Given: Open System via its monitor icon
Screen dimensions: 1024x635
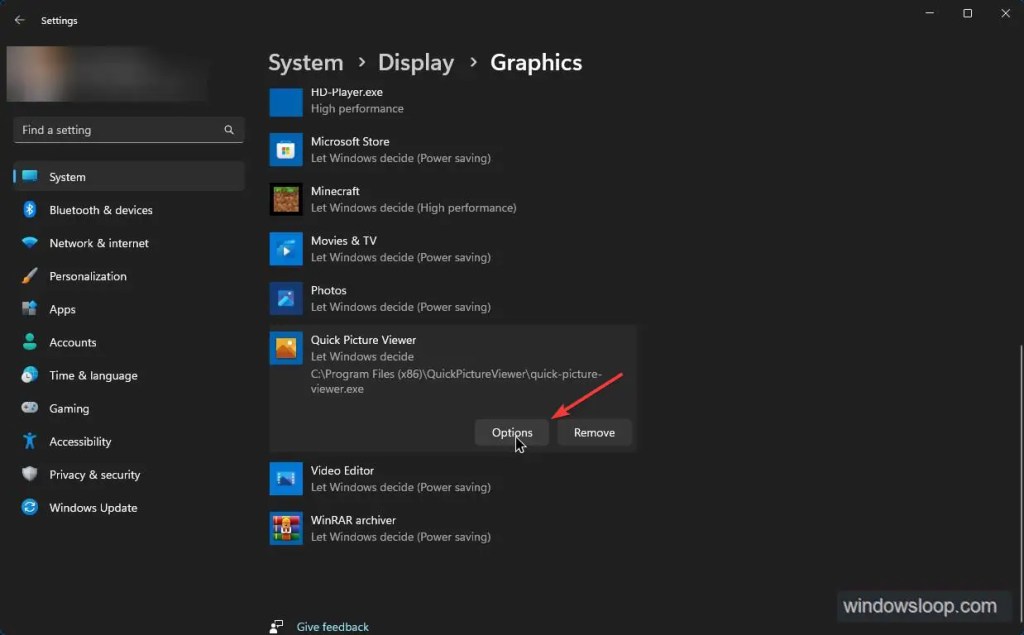Looking at the screenshot, I should 29,176.
